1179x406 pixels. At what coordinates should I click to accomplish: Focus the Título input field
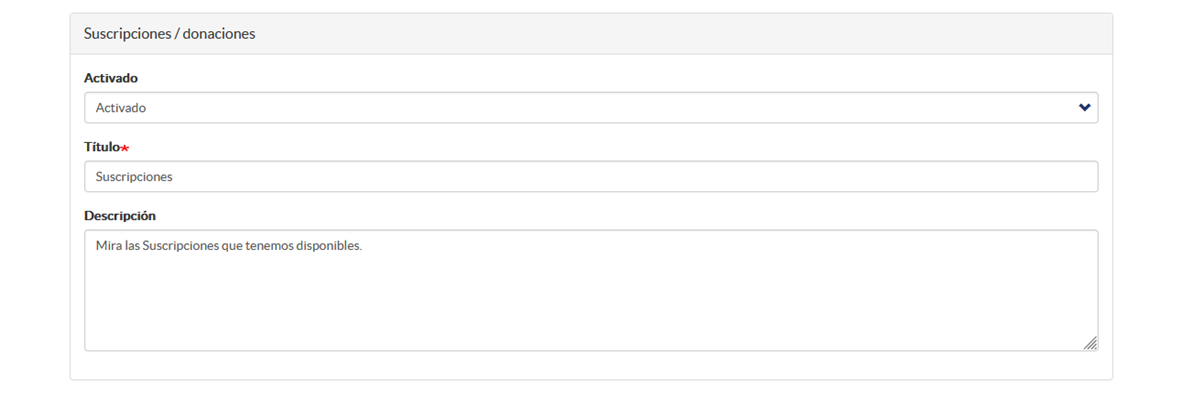click(x=591, y=177)
